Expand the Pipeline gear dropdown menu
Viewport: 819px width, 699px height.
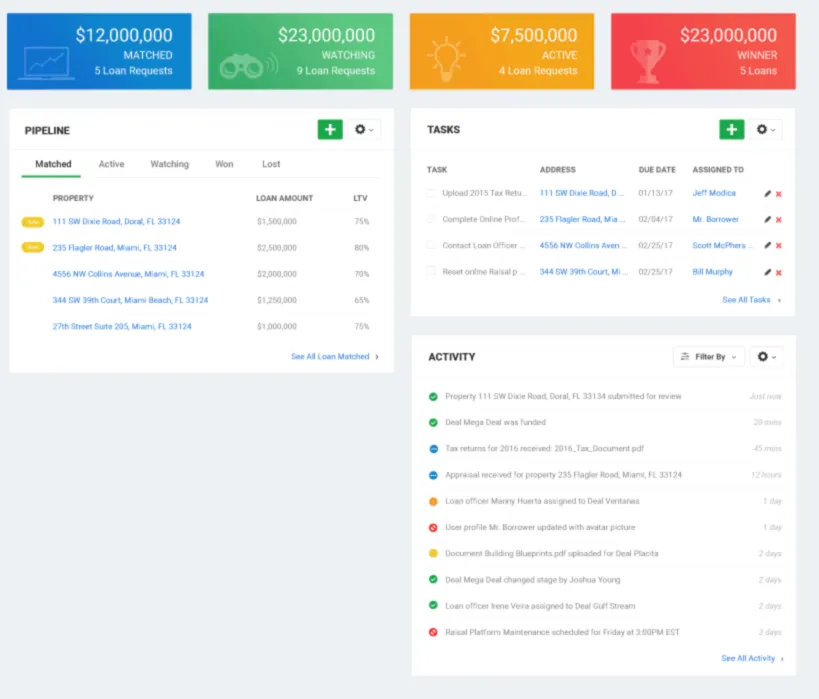(364, 129)
